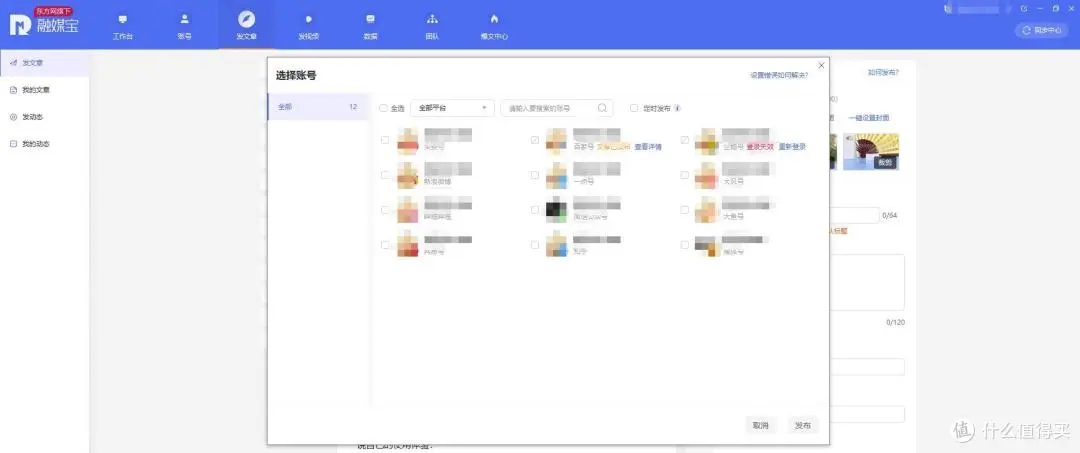Tick the checkbox for 大风号 account
Image resolution: width=1080 pixels, height=453 pixels.
[x=684, y=175]
